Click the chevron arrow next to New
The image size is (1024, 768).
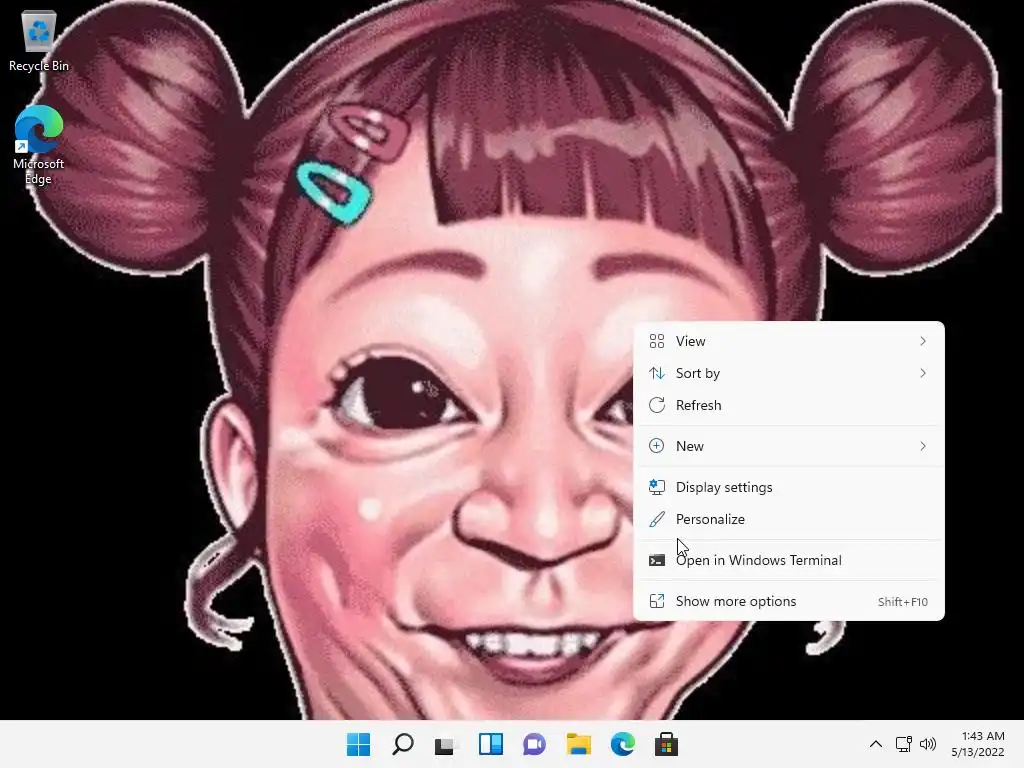923,446
